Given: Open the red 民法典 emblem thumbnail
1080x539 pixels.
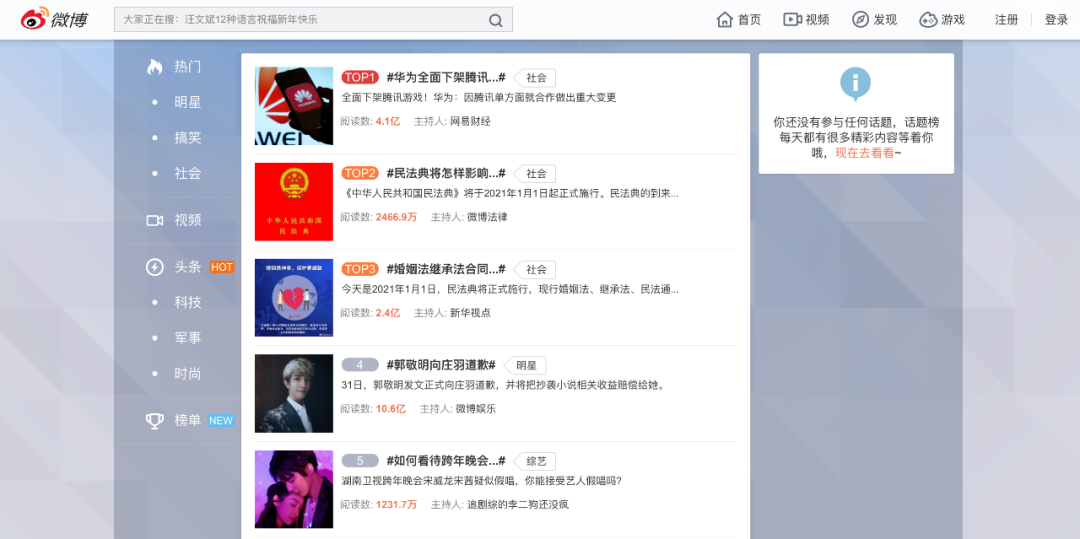Looking at the screenshot, I should coord(293,202).
